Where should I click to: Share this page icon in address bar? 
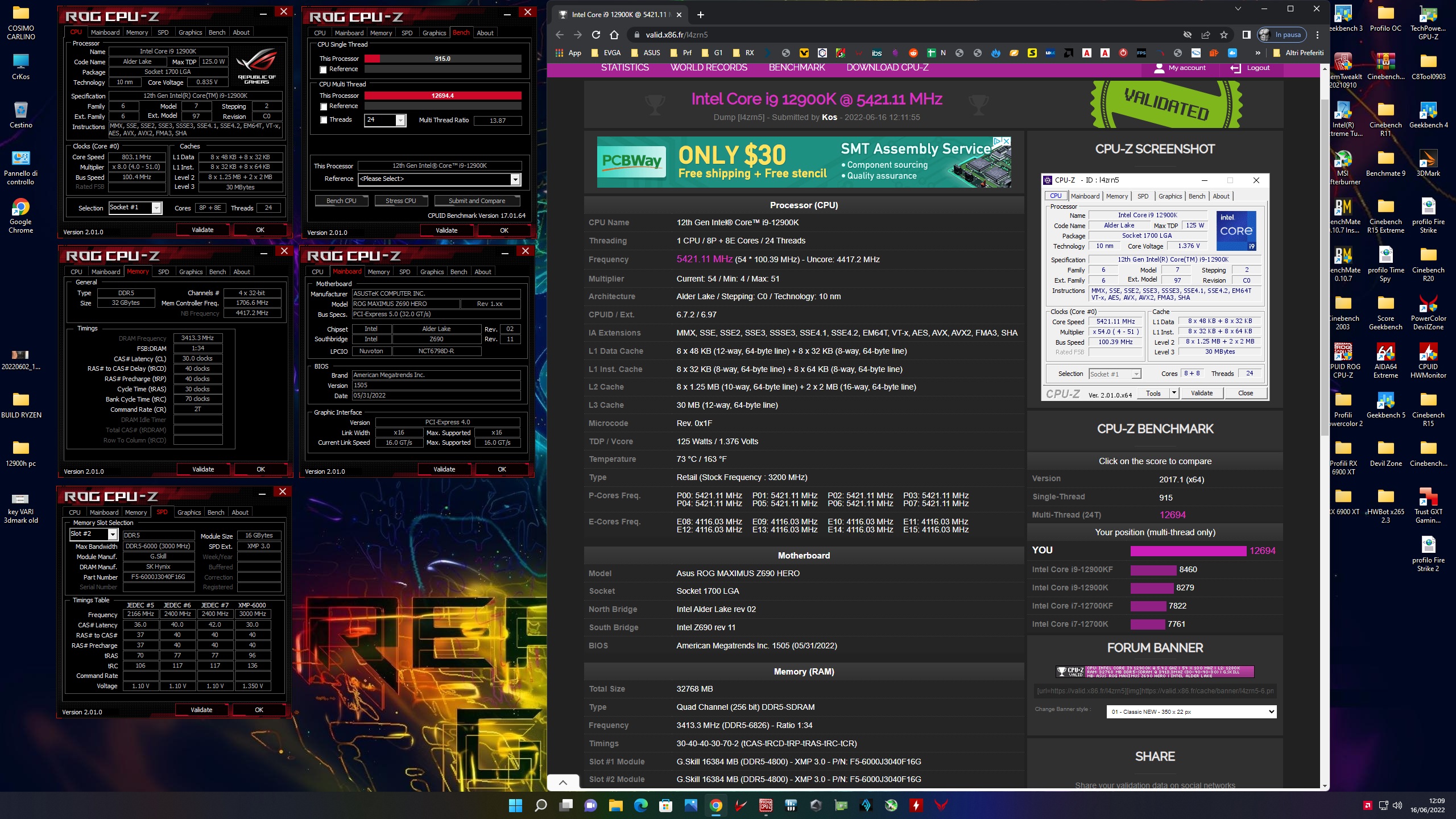click(x=1205, y=35)
